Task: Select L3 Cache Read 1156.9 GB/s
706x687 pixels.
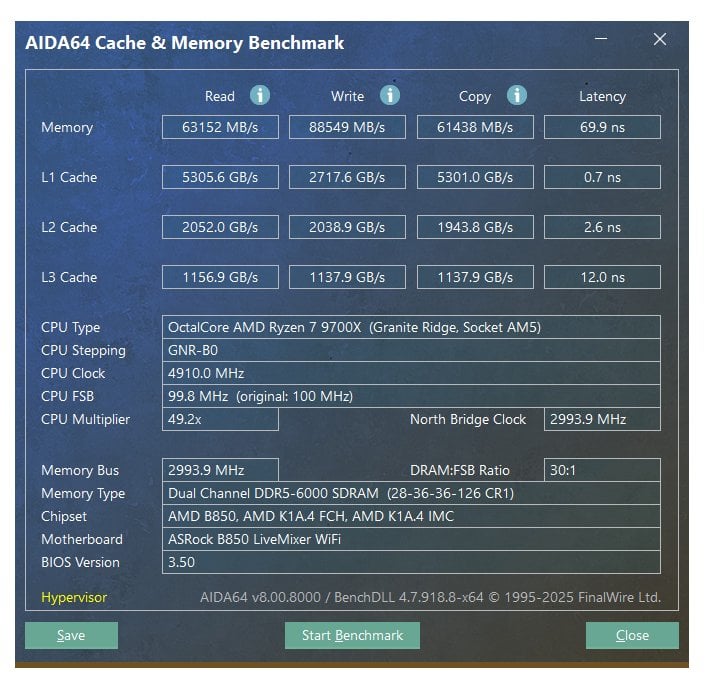Action: pos(220,277)
